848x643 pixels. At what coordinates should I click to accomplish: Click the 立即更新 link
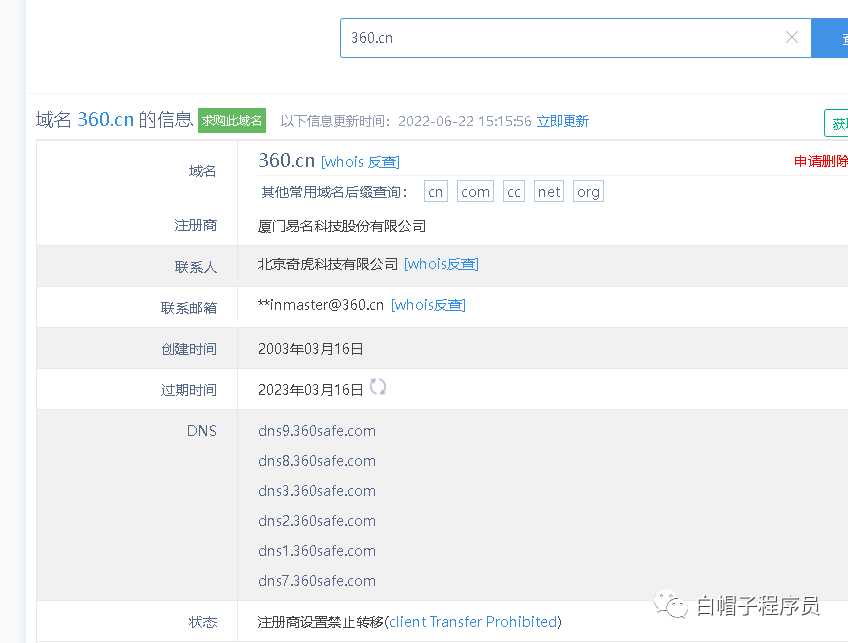tap(562, 121)
